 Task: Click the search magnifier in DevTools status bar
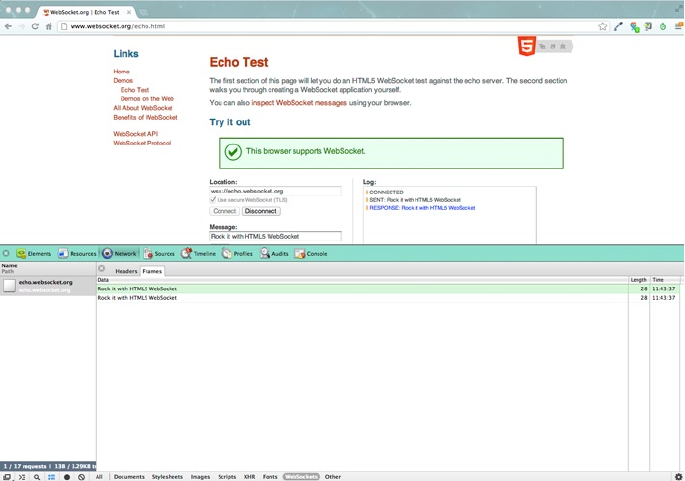[37, 477]
